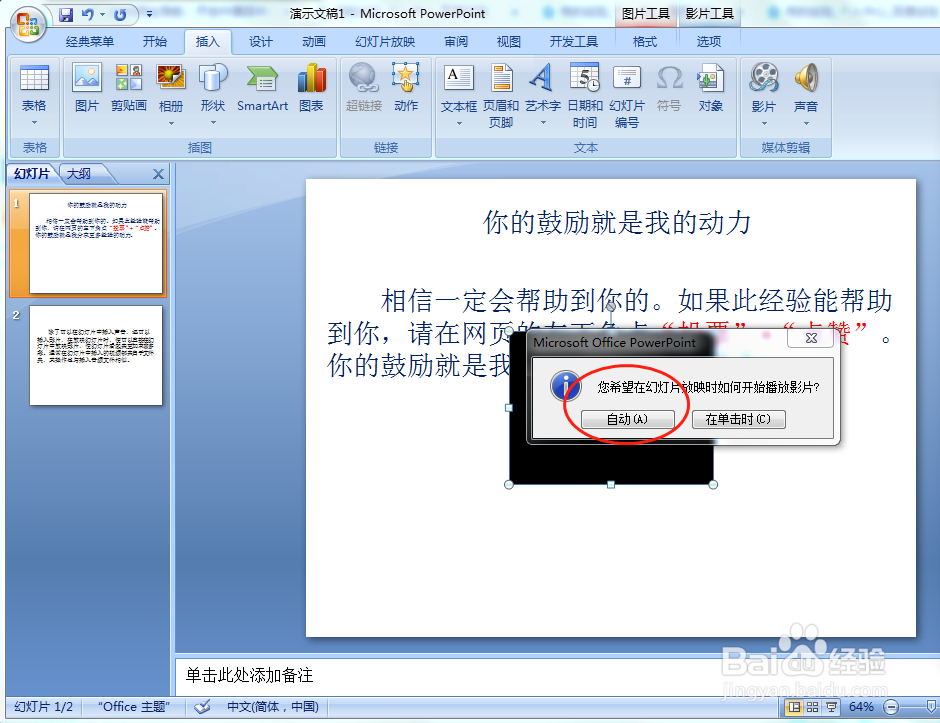Viewport: 940px width, 723px height.
Task: Click the slide title 你的鼓励就是我的动力
Action: 617,222
